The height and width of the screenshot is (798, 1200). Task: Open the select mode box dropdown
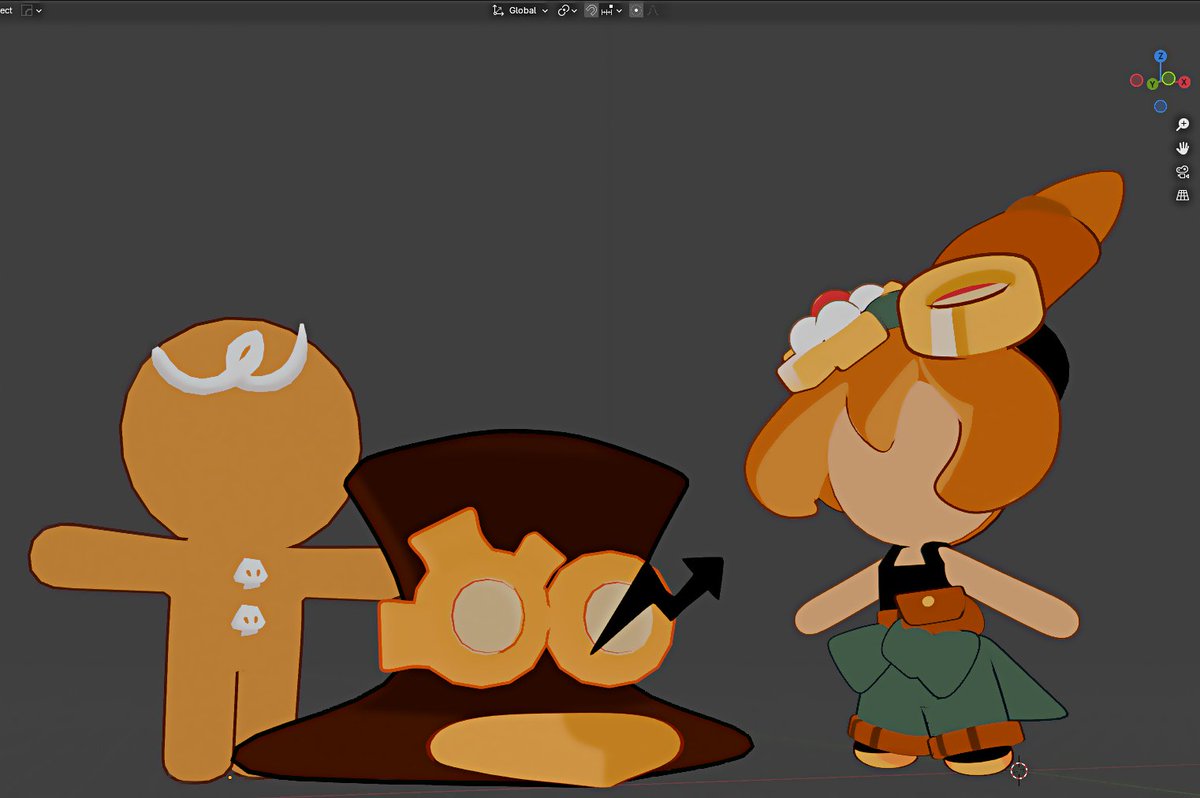click(x=30, y=10)
